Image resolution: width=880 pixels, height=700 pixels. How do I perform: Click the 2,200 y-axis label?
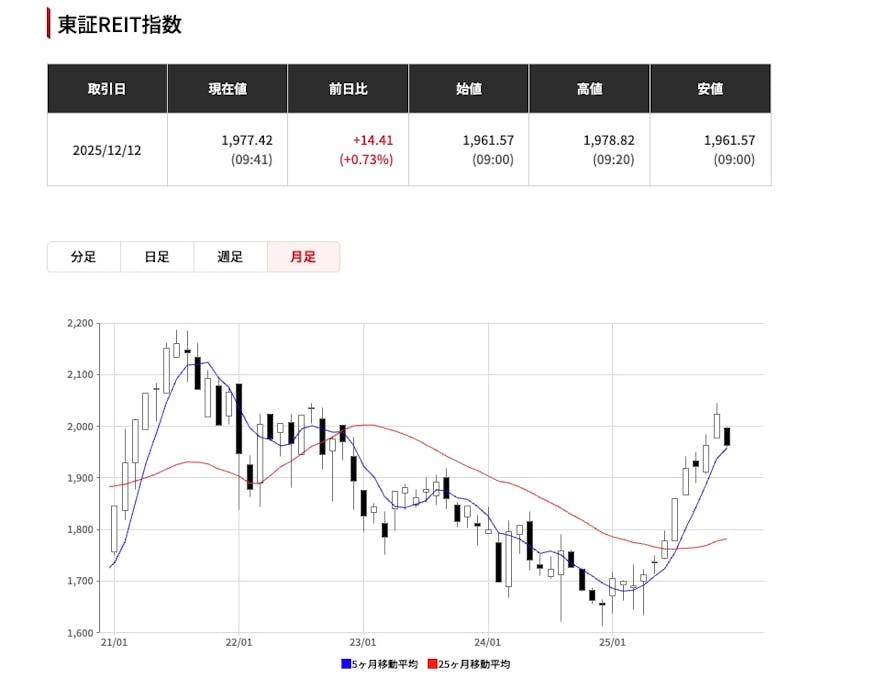(x=80, y=323)
